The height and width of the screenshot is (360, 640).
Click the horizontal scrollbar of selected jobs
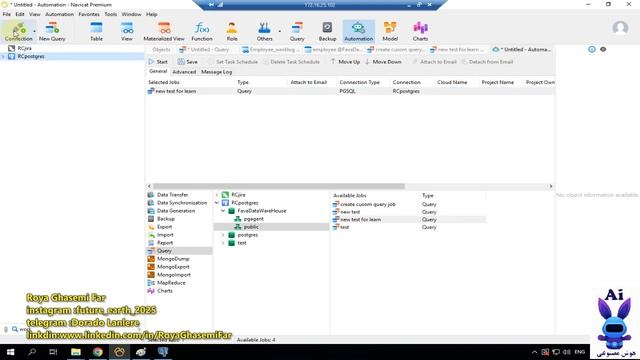point(279,186)
